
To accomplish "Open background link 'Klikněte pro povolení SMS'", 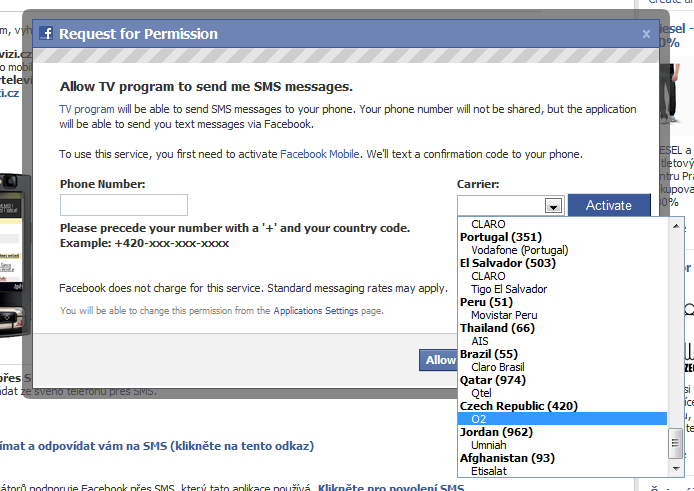I will pyautogui.click(x=391, y=487).
